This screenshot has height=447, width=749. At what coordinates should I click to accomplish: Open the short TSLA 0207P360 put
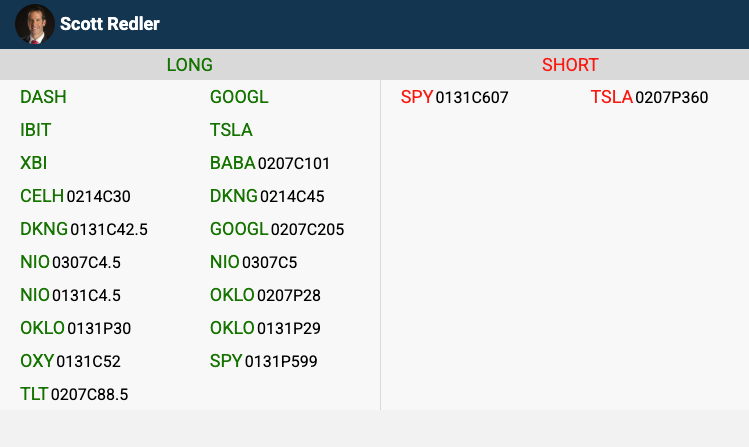tap(649, 97)
